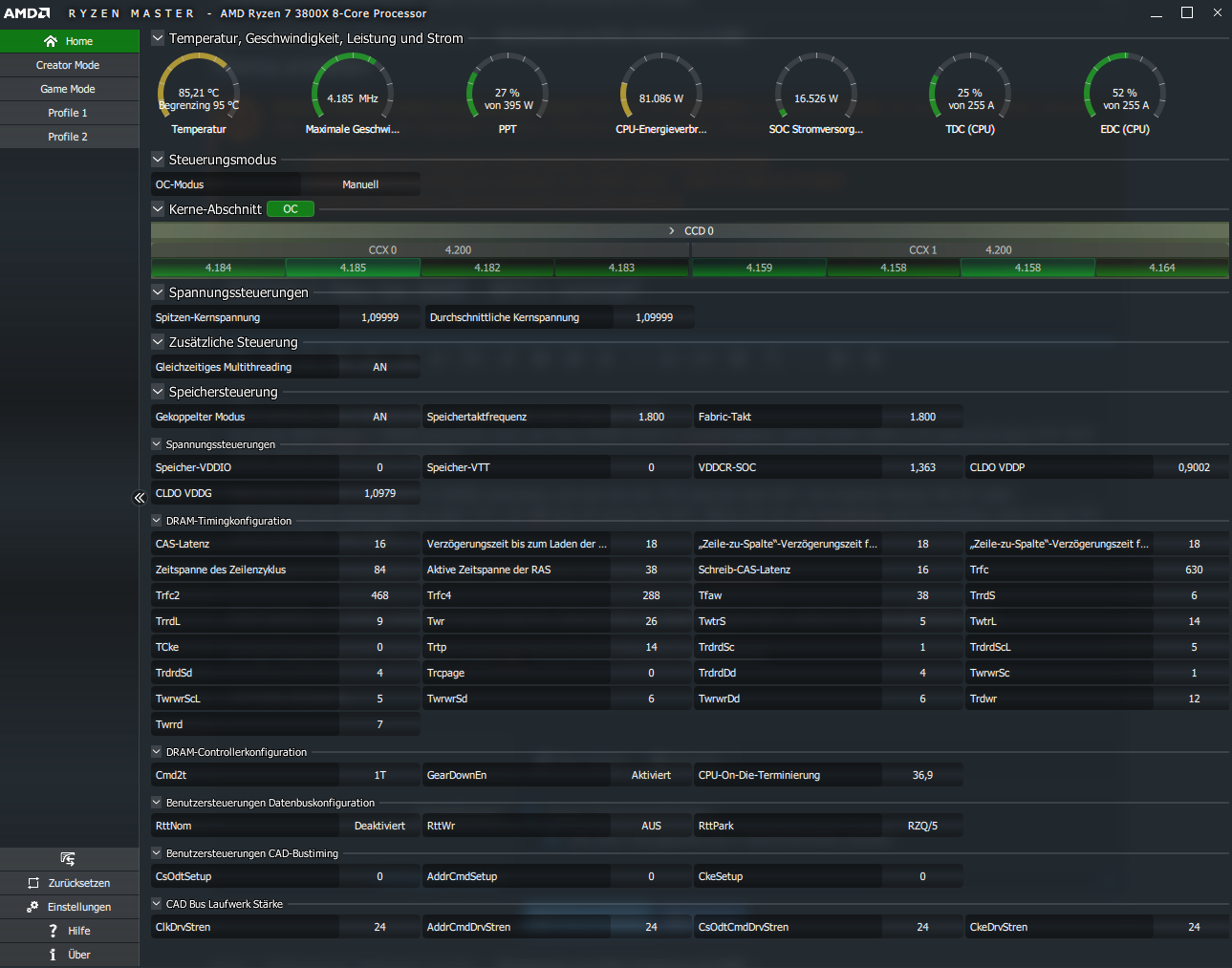Click Zurücksetzen to reset values
This screenshot has height=968, width=1232.
coord(69,883)
